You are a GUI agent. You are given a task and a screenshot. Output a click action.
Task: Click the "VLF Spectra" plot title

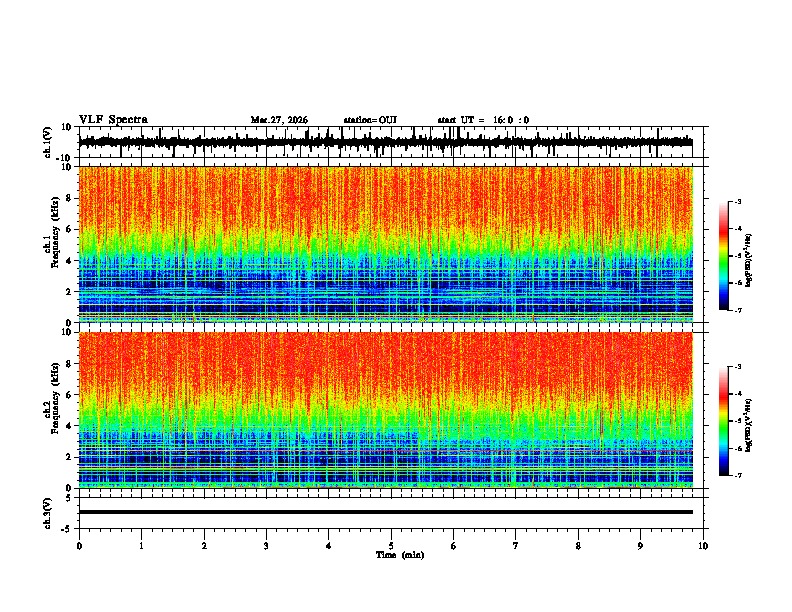[x=113, y=120]
